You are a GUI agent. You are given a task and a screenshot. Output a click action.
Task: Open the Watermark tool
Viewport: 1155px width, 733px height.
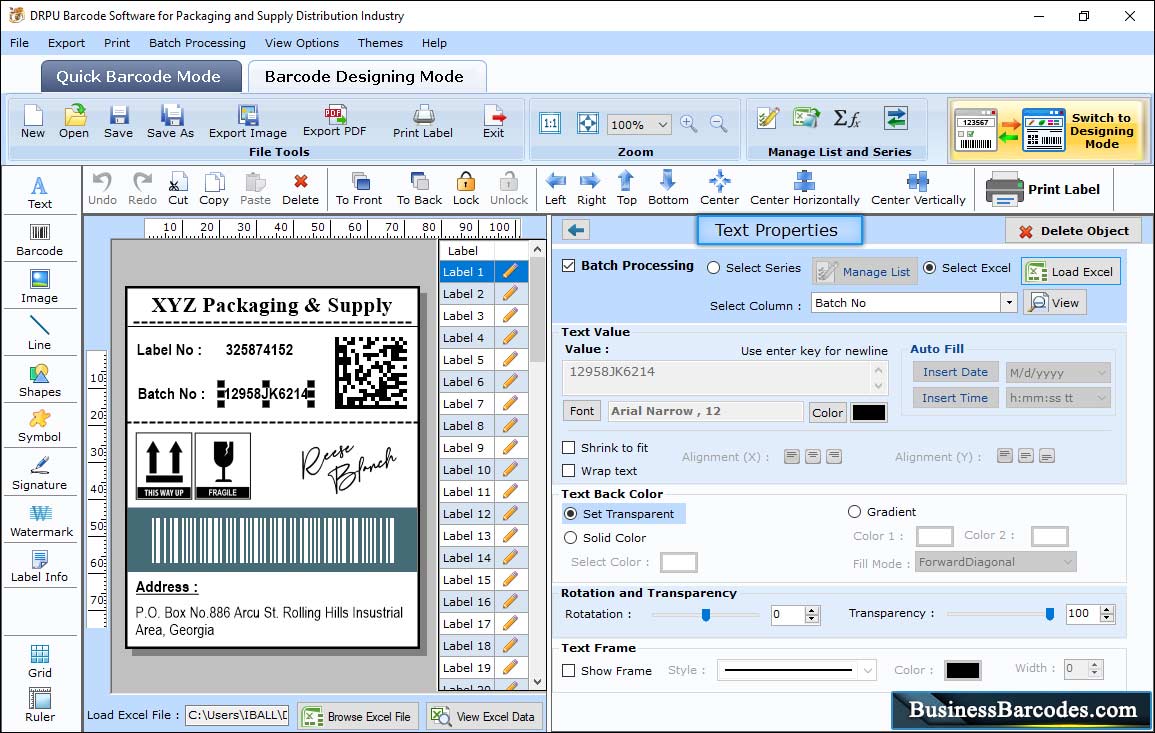point(41,521)
